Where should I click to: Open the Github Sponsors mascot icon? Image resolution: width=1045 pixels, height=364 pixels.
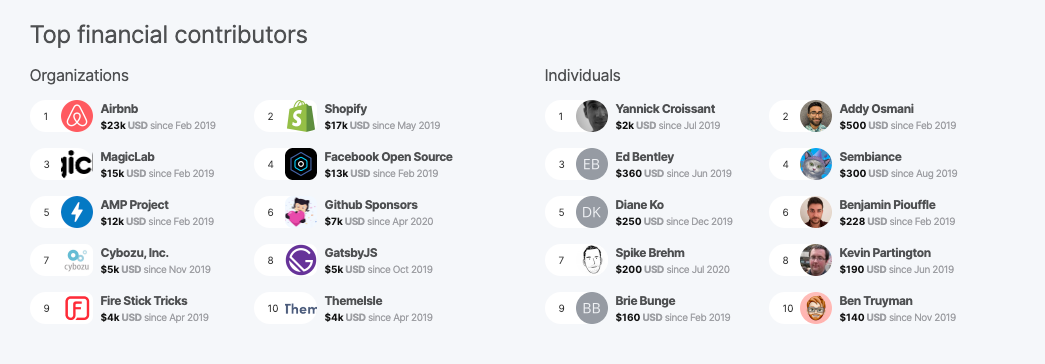[301, 212]
